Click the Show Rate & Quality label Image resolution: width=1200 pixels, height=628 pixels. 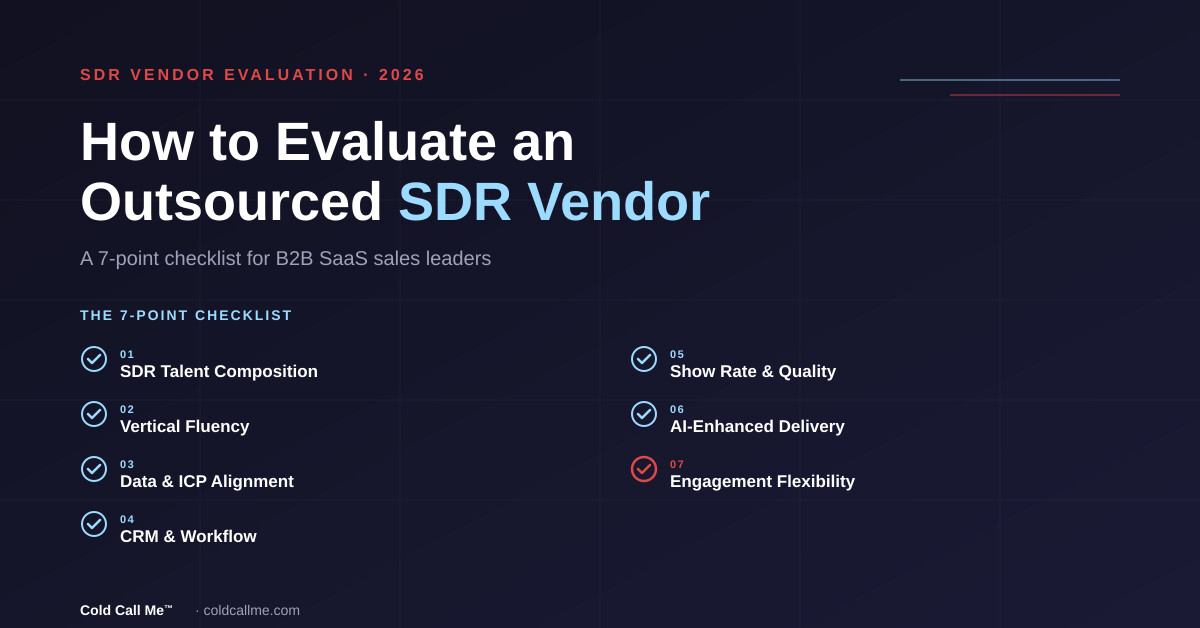click(x=753, y=371)
